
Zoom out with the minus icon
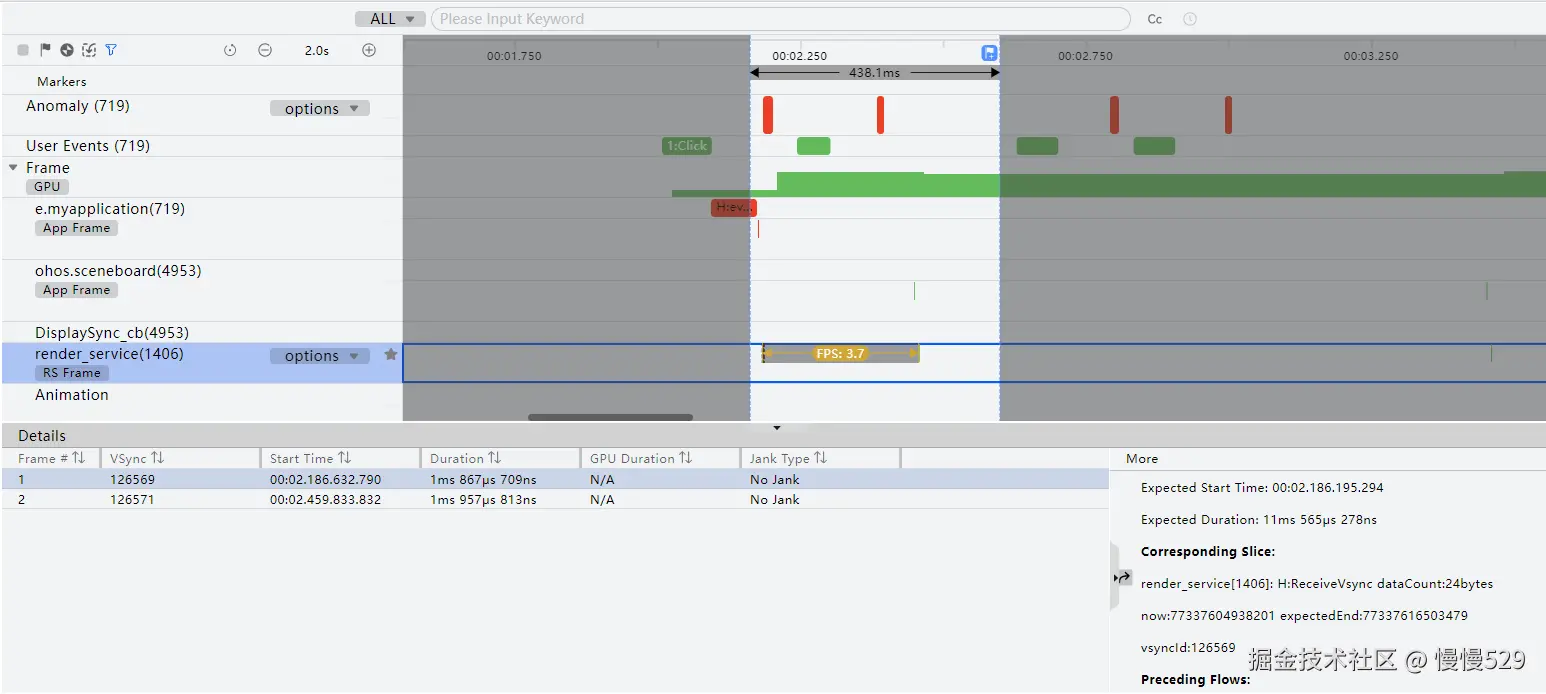(265, 50)
